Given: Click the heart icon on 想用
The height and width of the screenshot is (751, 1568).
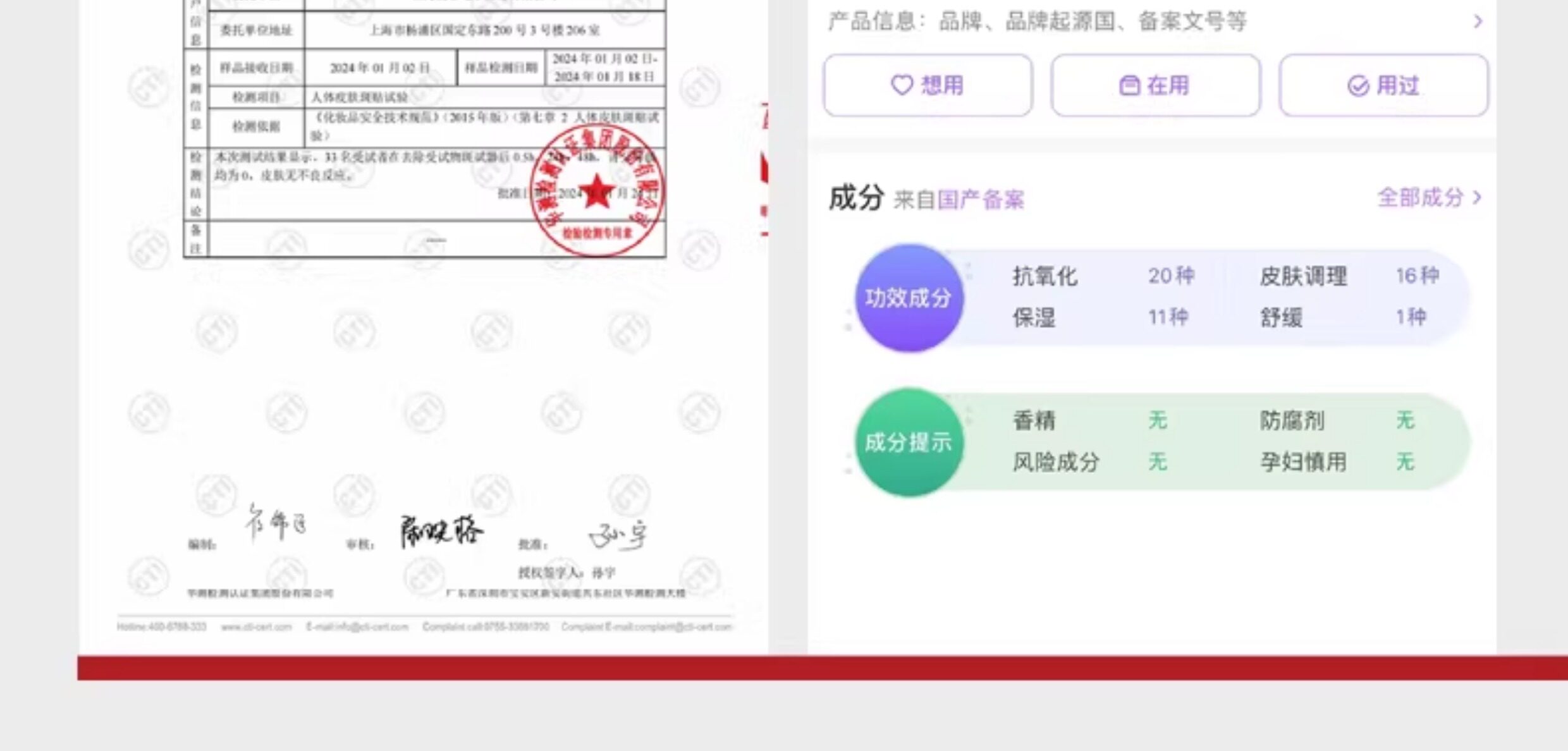Looking at the screenshot, I should [x=902, y=85].
